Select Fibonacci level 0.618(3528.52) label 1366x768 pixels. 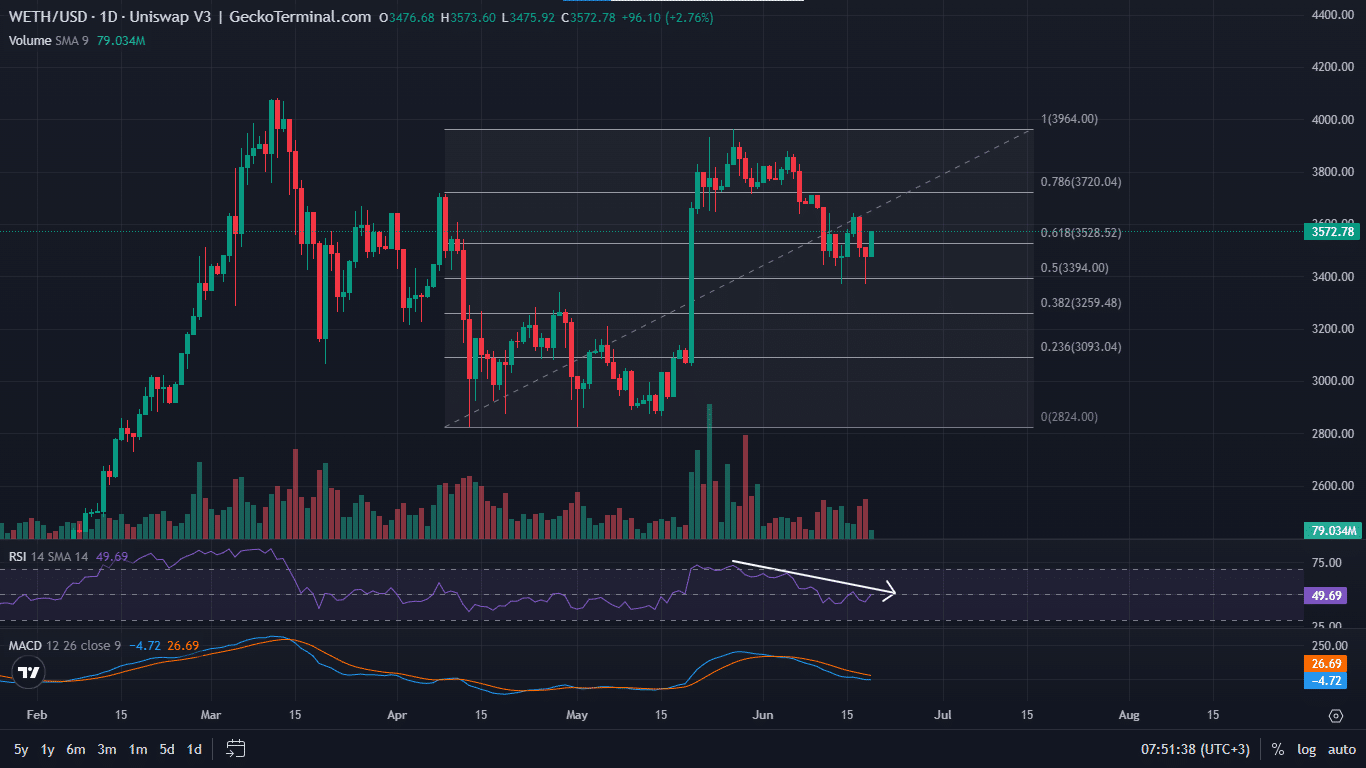pyautogui.click(x=1081, y=233)
